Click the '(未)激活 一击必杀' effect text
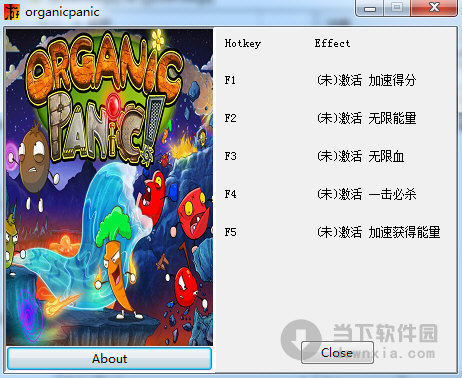The width and height of the screenshot is (462, 378). [x=366, y=194]
